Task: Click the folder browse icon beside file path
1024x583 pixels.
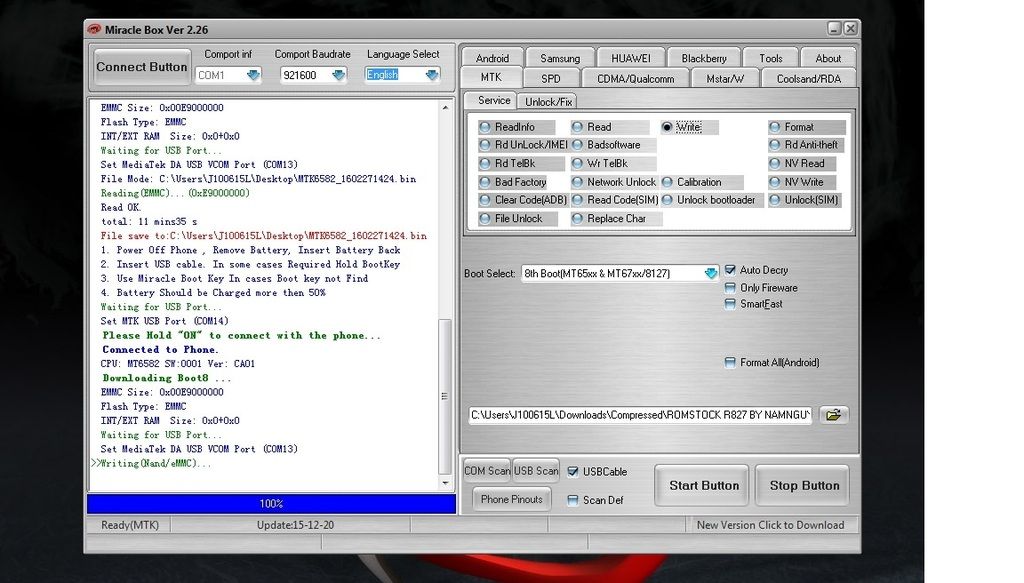Action: [832, 415]
